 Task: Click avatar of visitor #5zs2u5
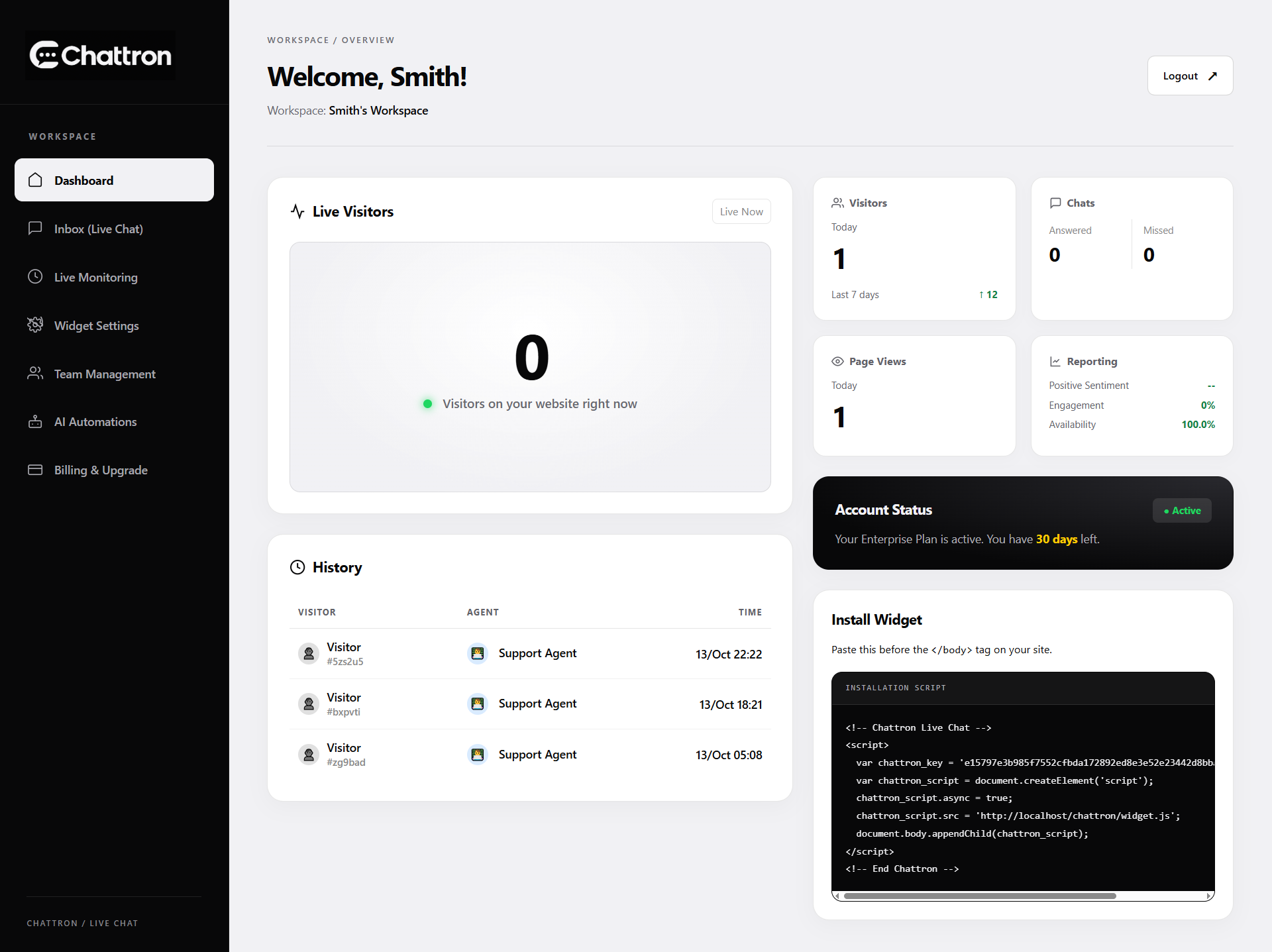(x=309, y=653)
